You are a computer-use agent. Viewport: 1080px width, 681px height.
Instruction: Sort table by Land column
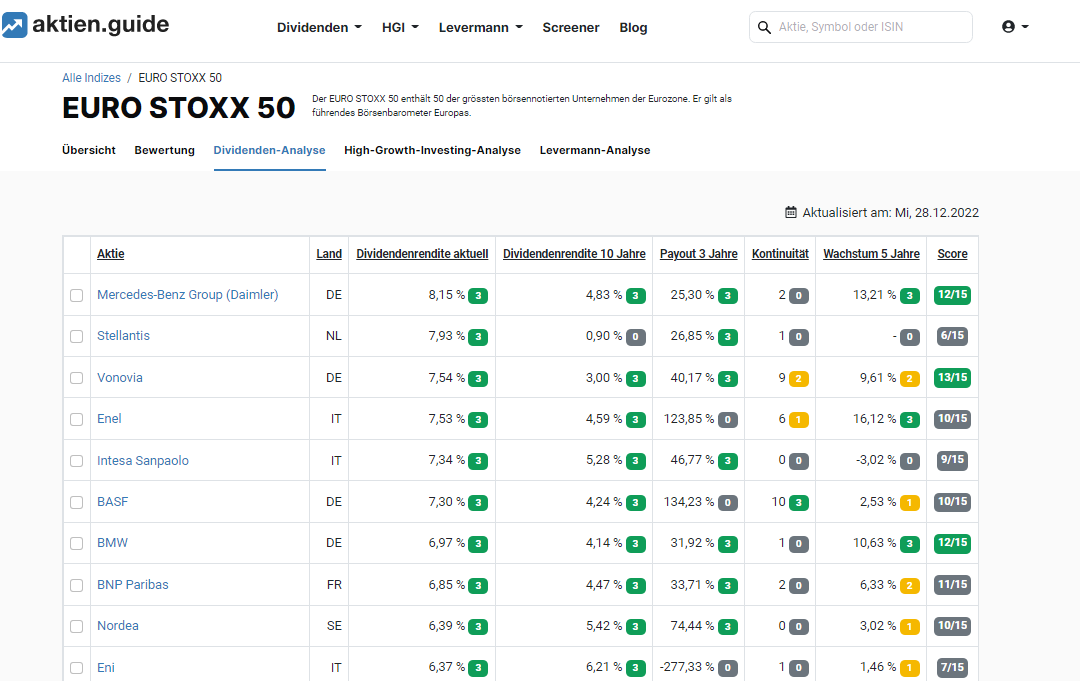coord(329,253)
